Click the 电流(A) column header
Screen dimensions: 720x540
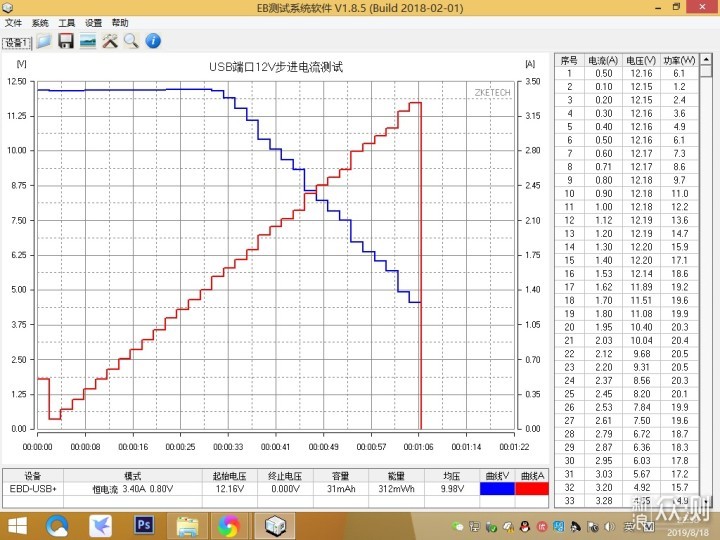pyautogui.click(x=603, y=60)
